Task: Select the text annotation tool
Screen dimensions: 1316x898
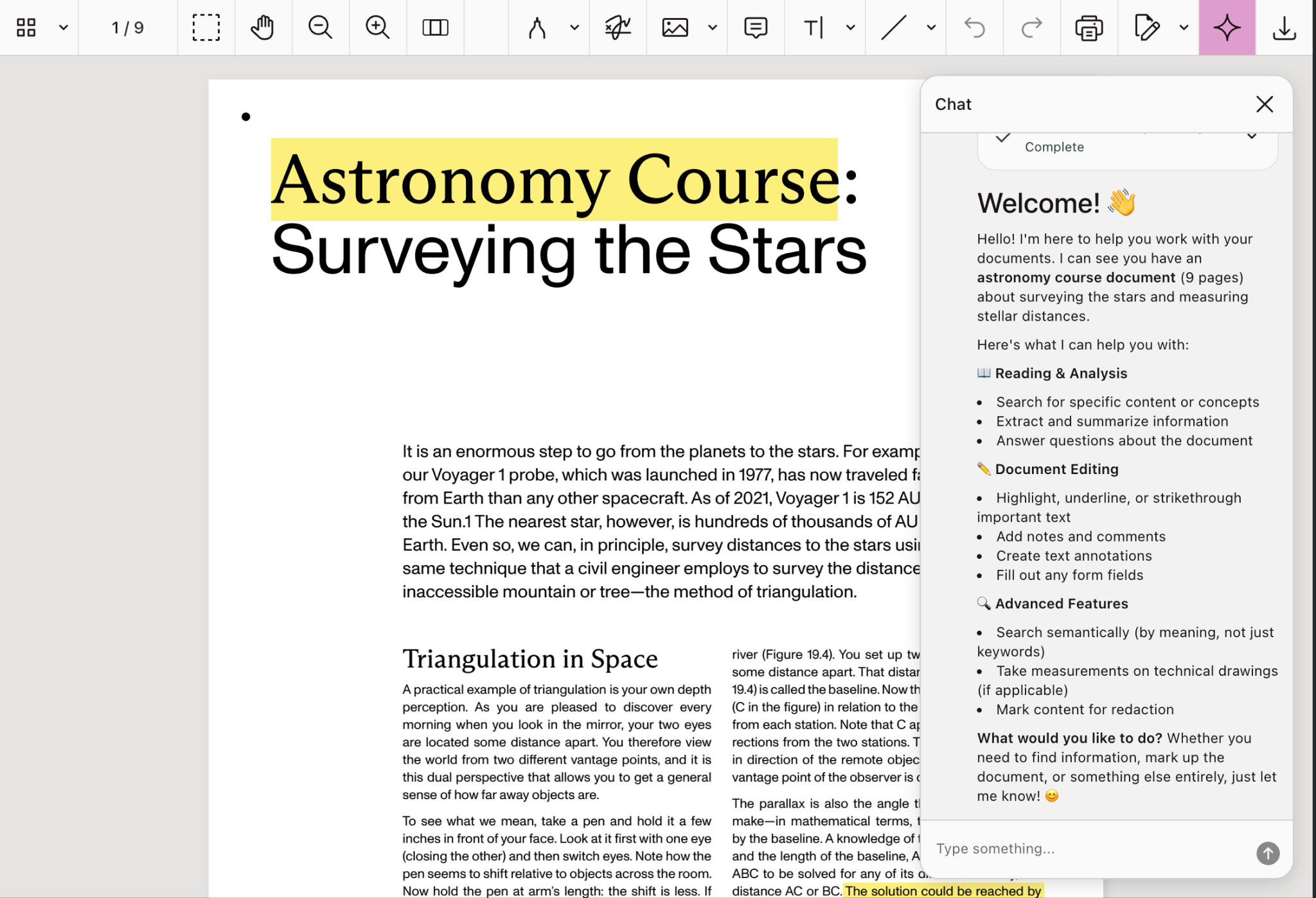Action: [813, 28]
